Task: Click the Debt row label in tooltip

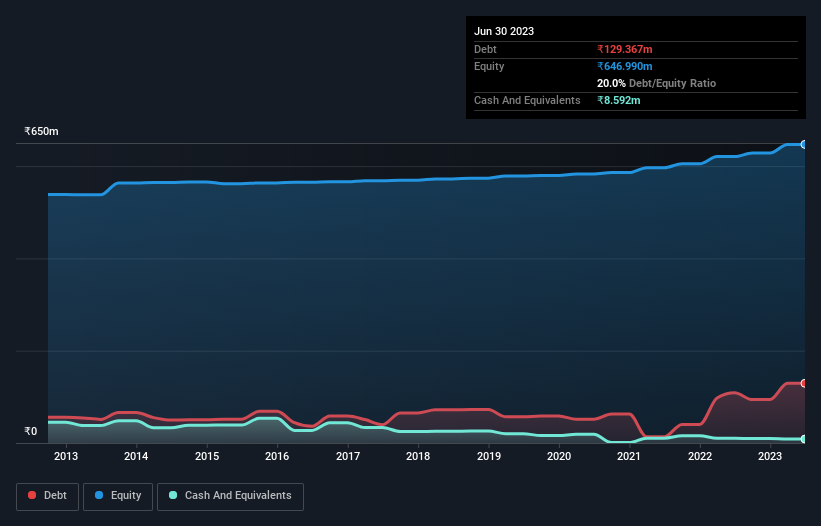Action: (x=485, y=49)
